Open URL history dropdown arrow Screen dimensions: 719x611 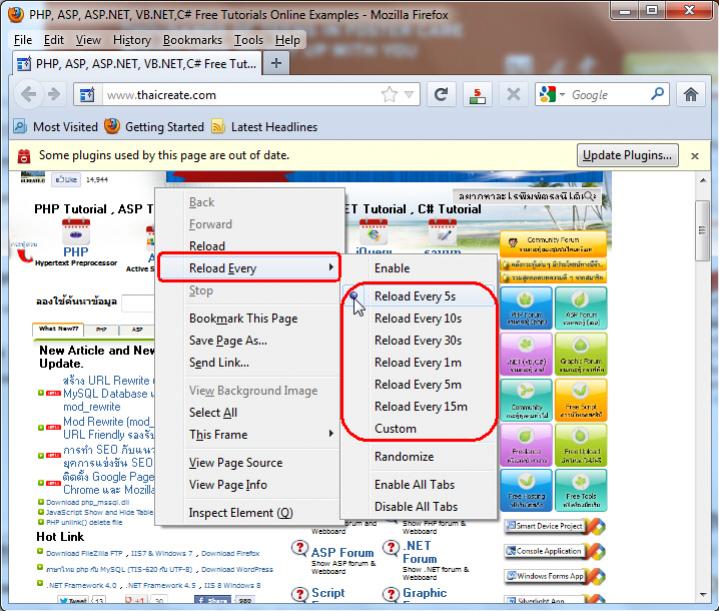[x=409, y=95]
